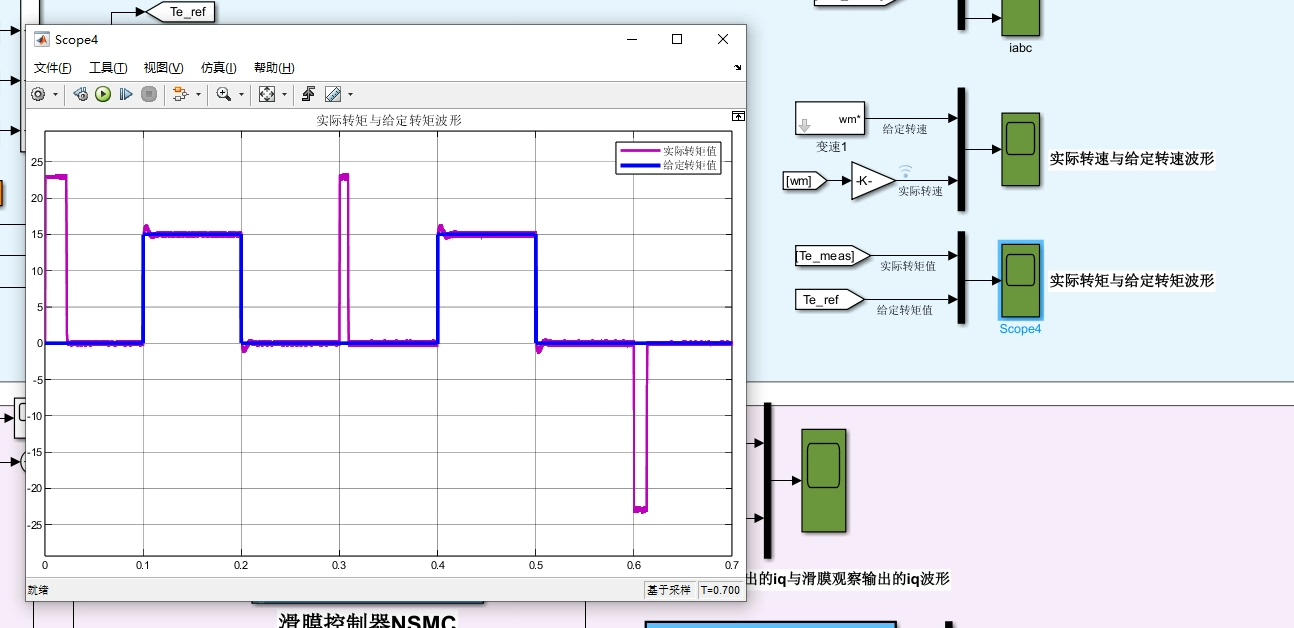The image size is (1294, 628).
Task: Open the 工具(T) menu
Action: [x=108, y=68]
